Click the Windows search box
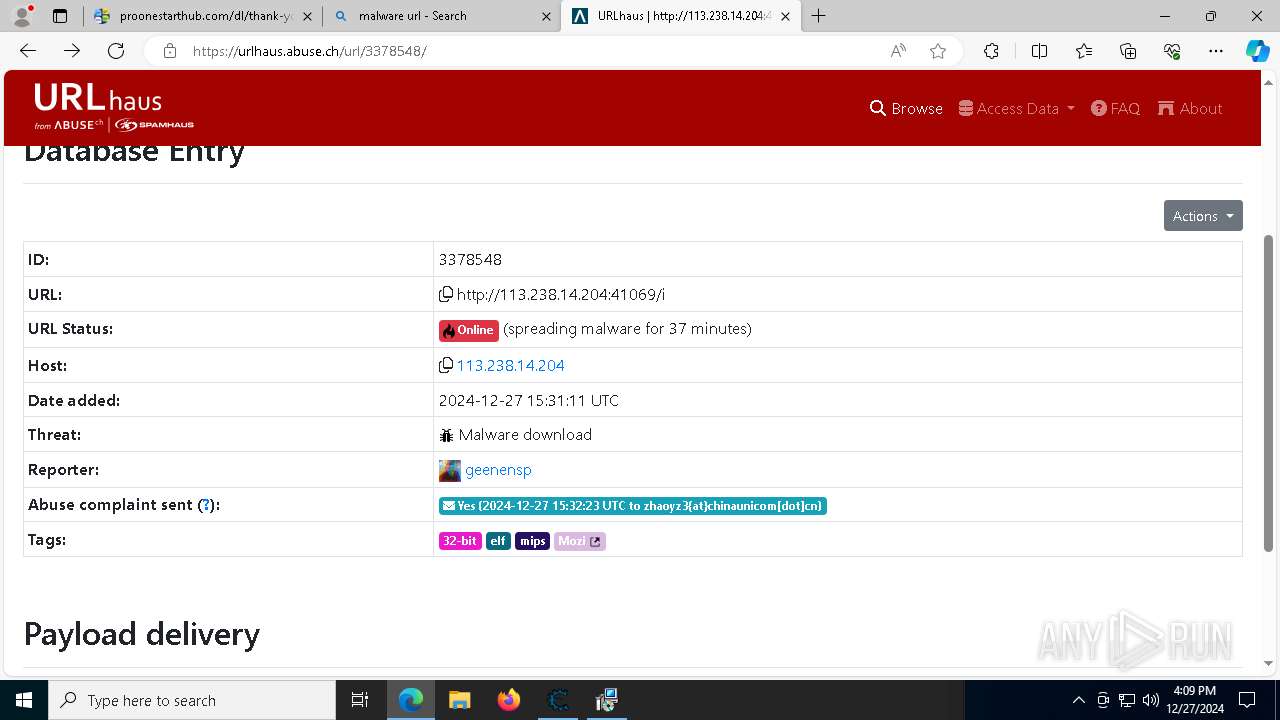The image size is (1280, 720). 192,700
